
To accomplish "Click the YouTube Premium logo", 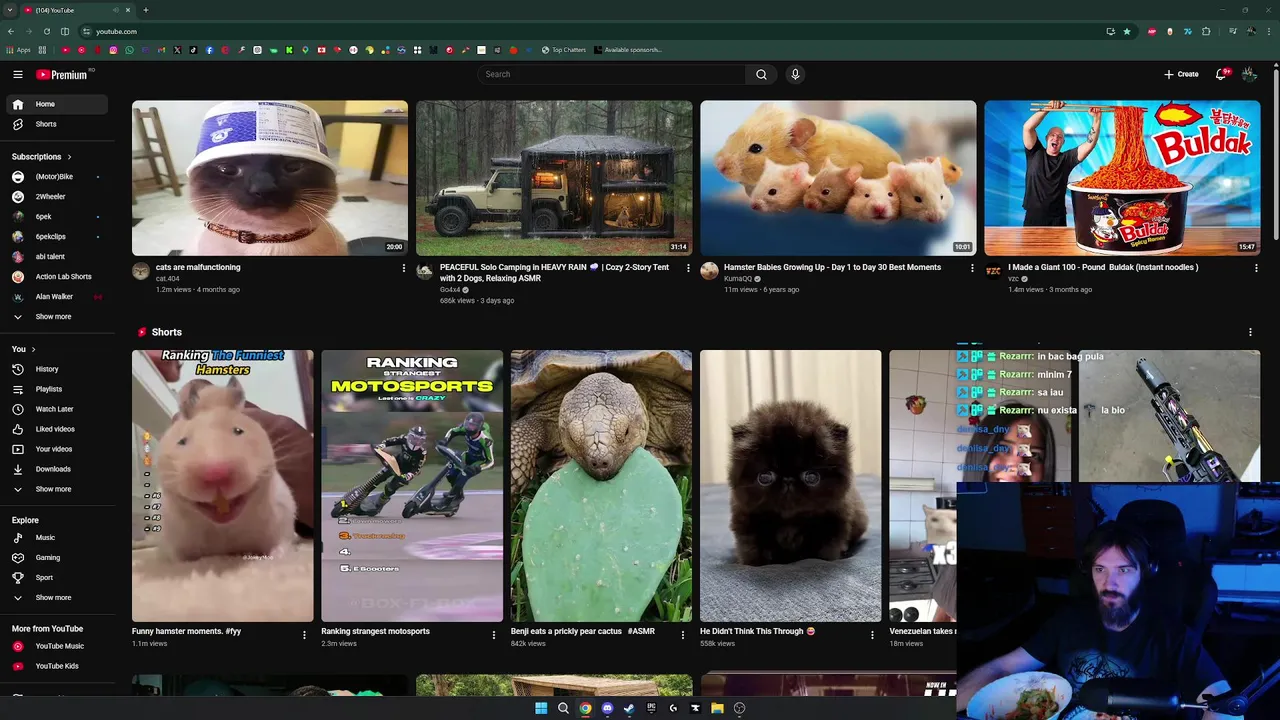I will (64, 74).
